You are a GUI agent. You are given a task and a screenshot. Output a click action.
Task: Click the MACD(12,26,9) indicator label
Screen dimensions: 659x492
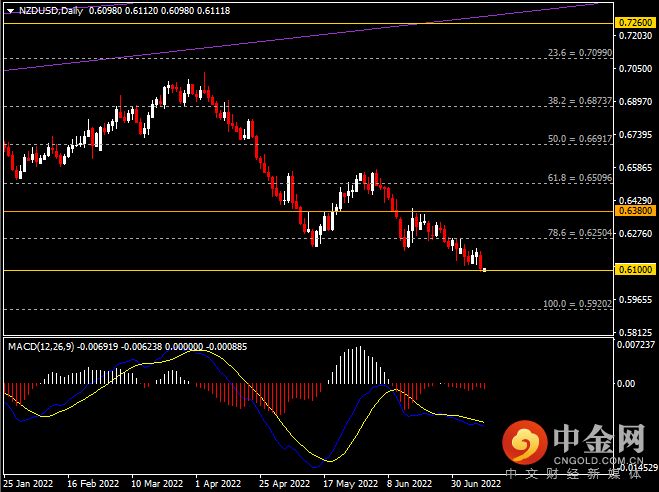[41, 347]
